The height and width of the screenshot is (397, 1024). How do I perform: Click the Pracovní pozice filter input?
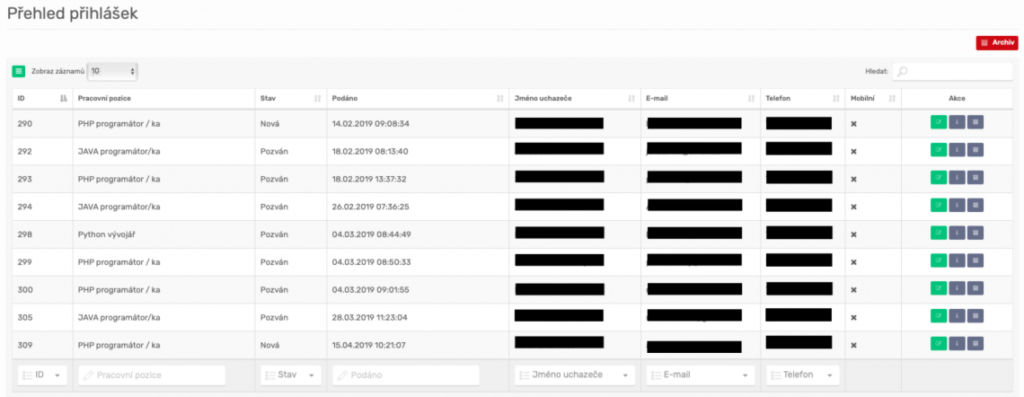click(152, 375)
